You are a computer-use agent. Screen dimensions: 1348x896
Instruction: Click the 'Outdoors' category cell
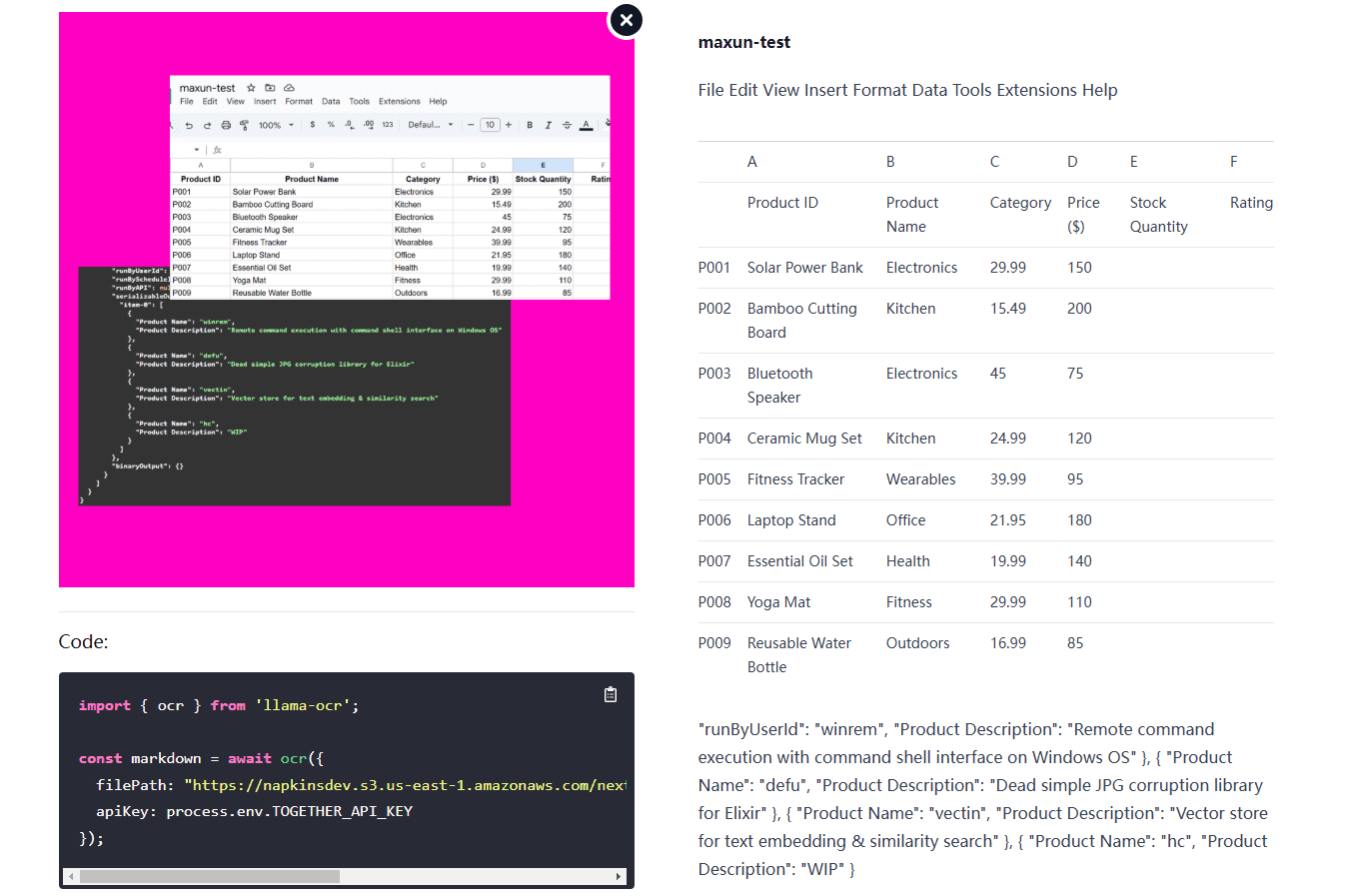coord(918,643)
